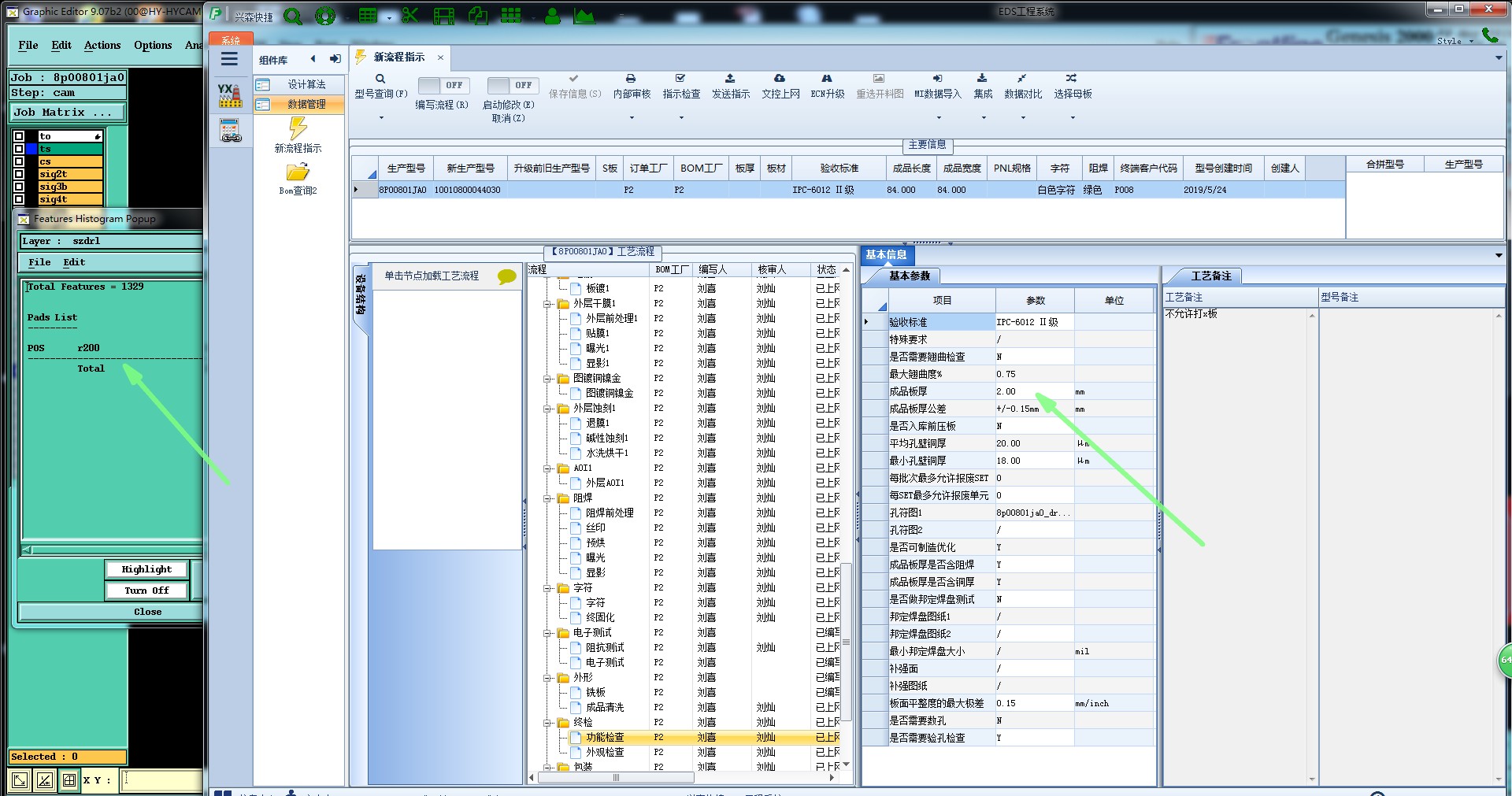
Task: Open File menu in Graphic Editor
Action: click(28, 46)
